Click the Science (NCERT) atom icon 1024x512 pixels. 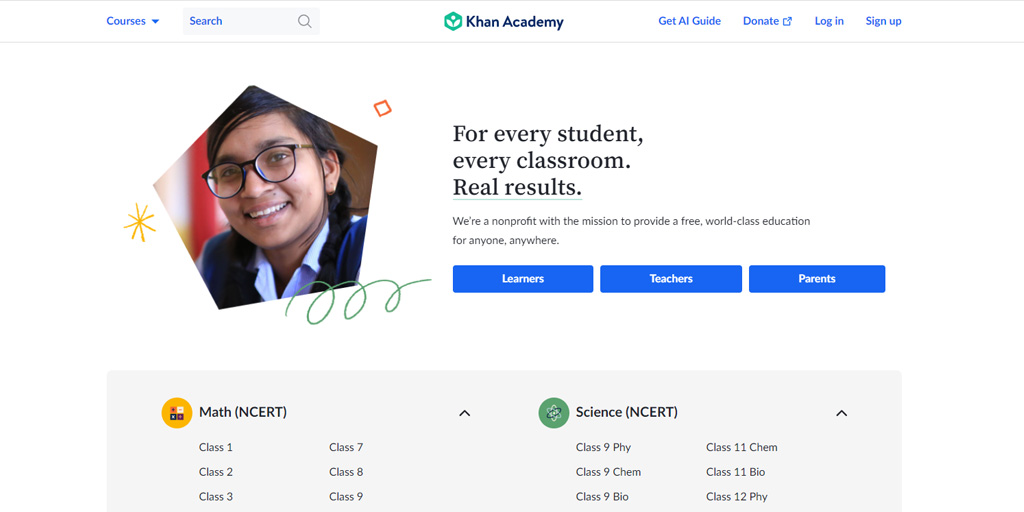(554, 413)
